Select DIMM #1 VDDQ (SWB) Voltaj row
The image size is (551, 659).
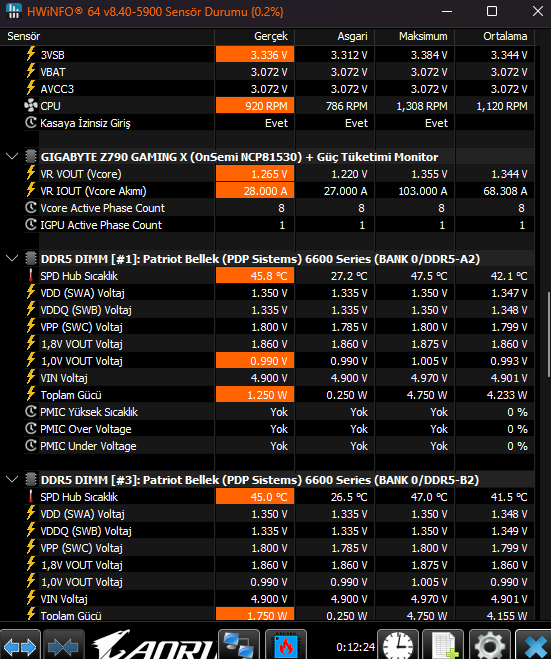(278, 310)
